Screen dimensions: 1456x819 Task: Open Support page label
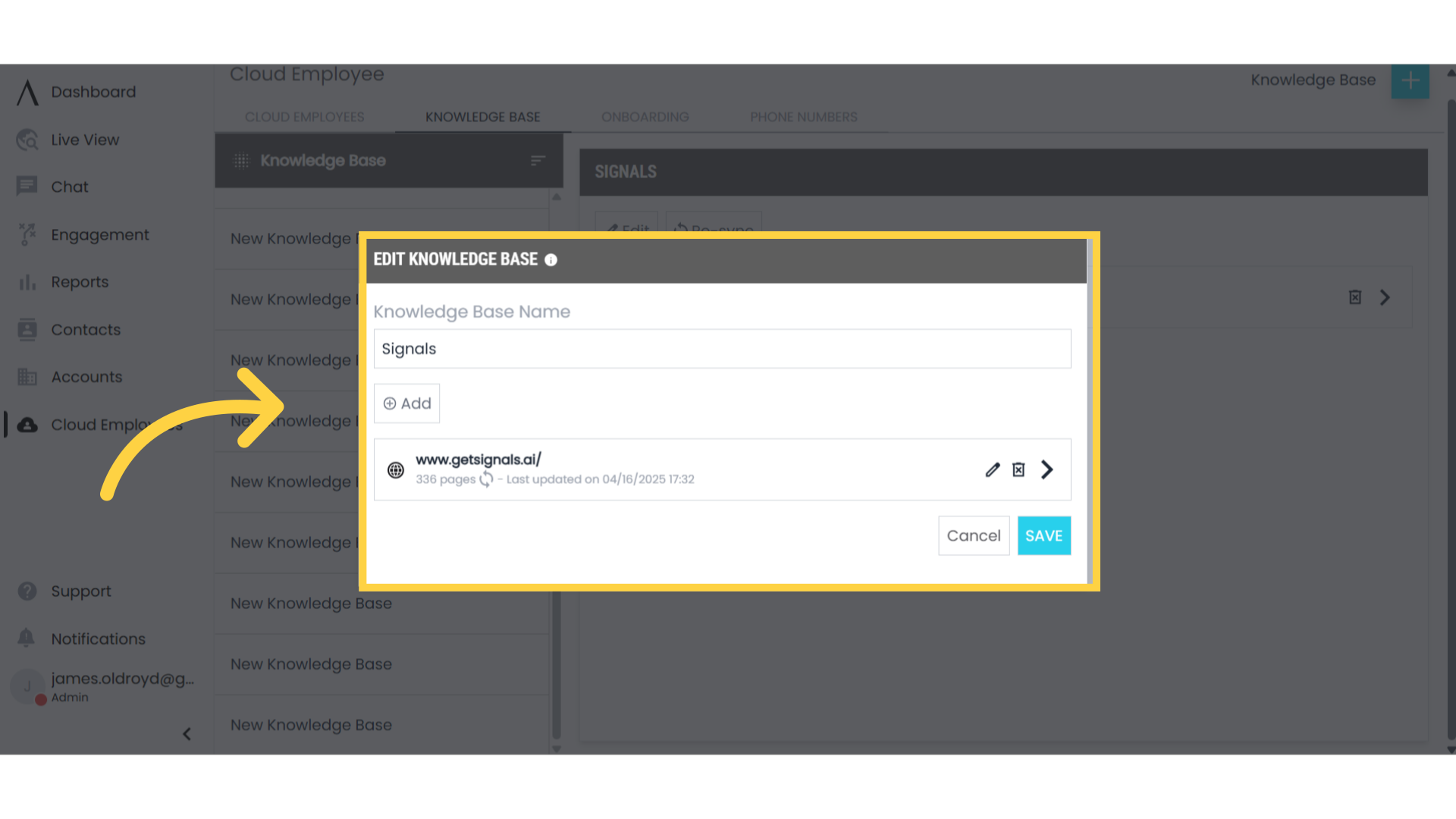click(x=81, y=591)
